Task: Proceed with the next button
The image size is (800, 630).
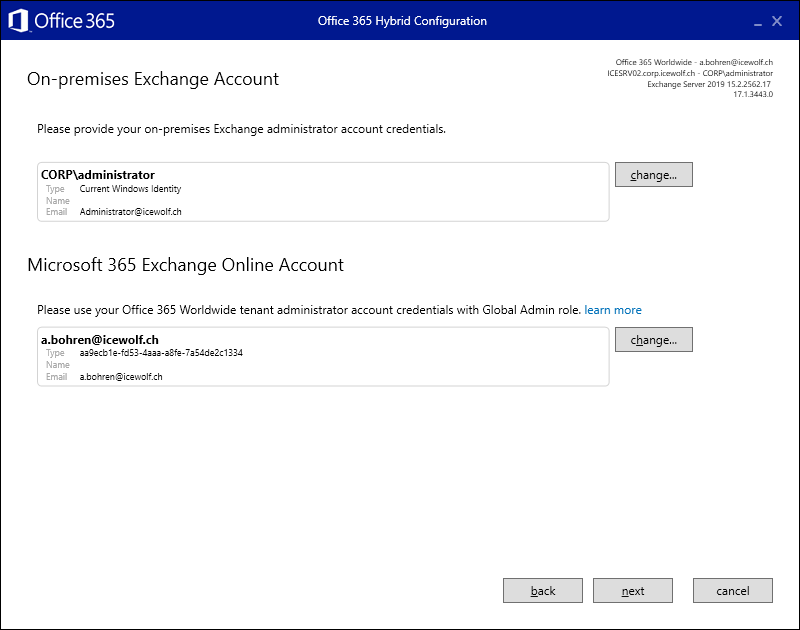Action: (633, 591)
